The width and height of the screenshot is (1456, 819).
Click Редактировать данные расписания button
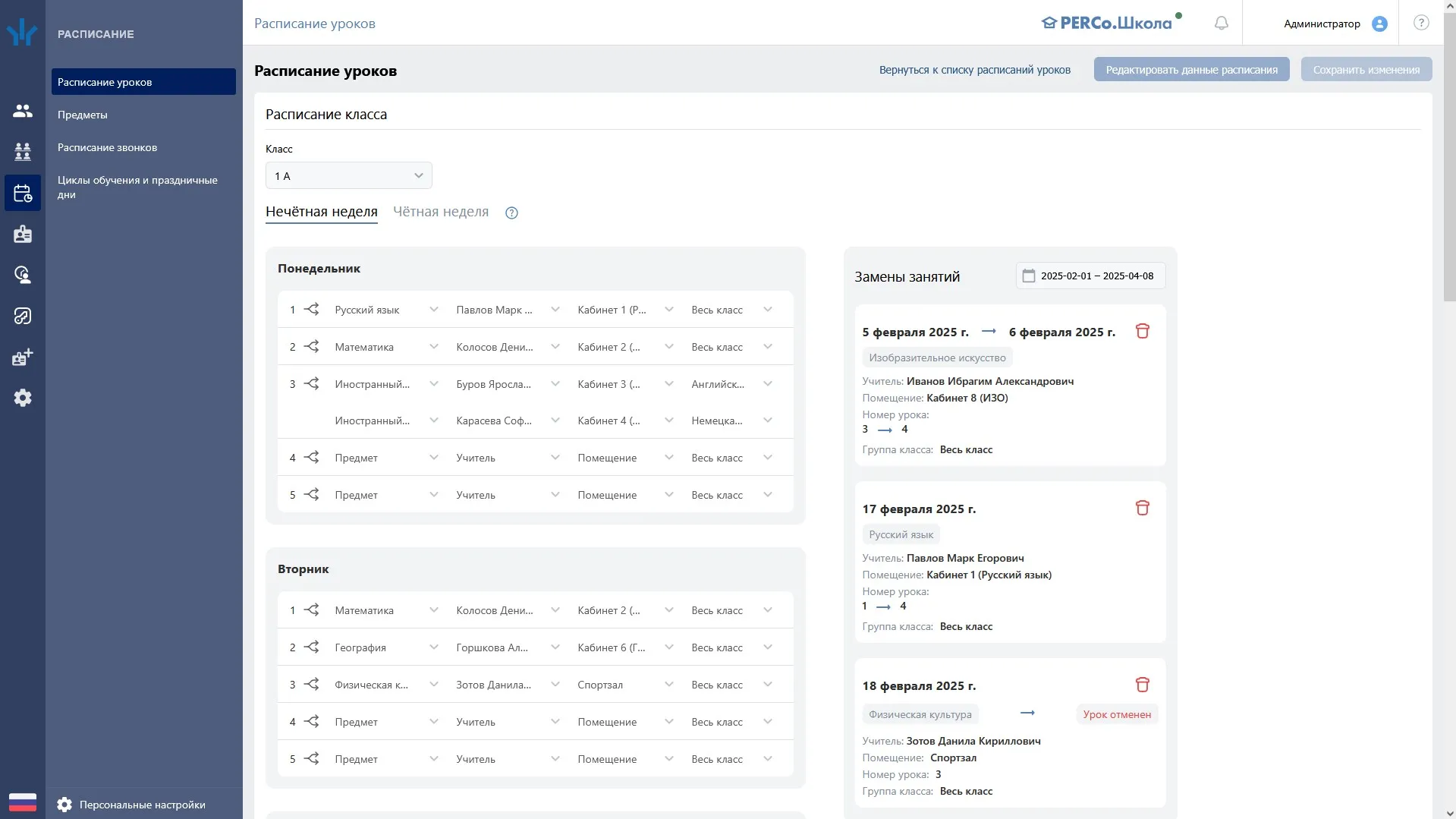[1191, 69]
